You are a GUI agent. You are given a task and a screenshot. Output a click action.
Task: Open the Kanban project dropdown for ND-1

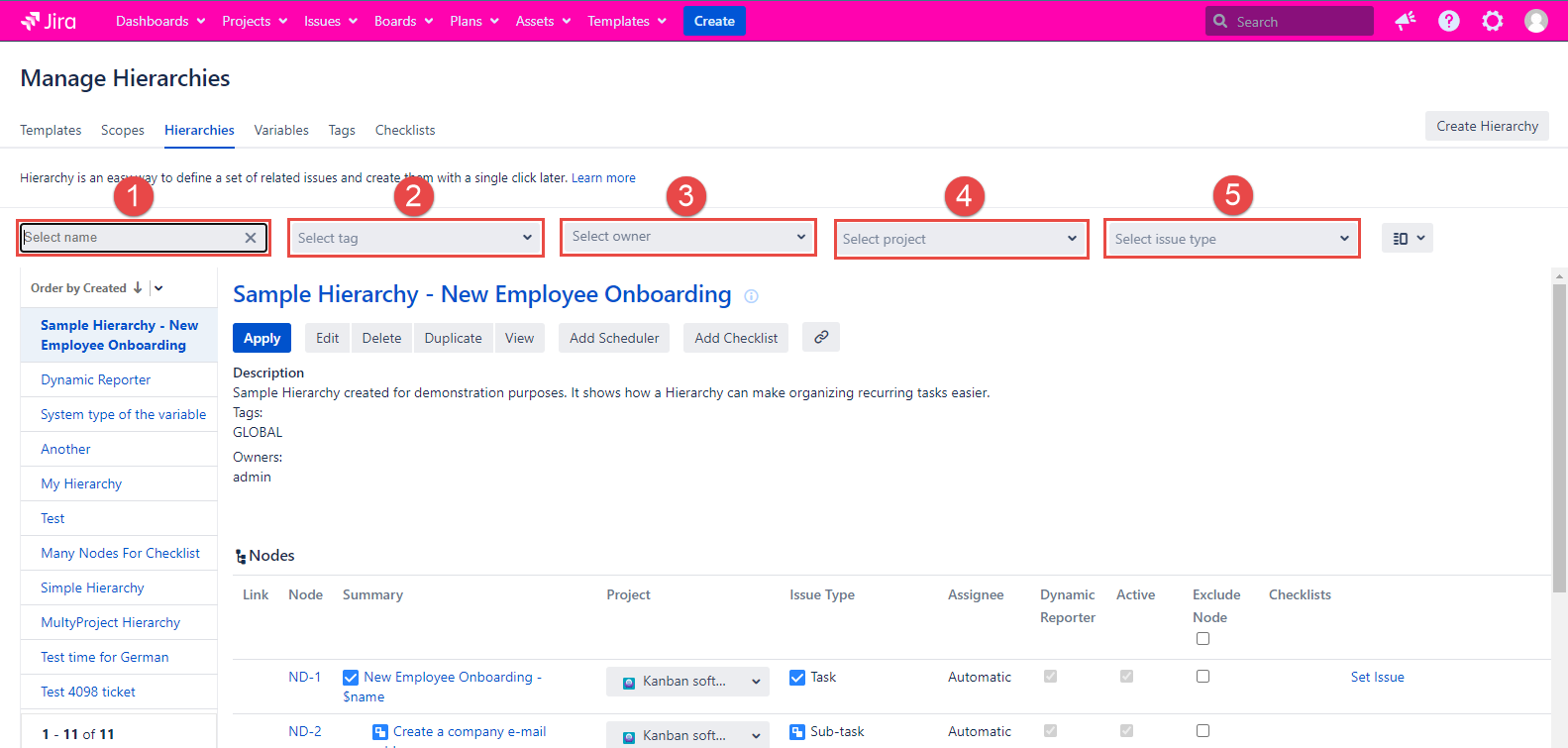point(687,682)
